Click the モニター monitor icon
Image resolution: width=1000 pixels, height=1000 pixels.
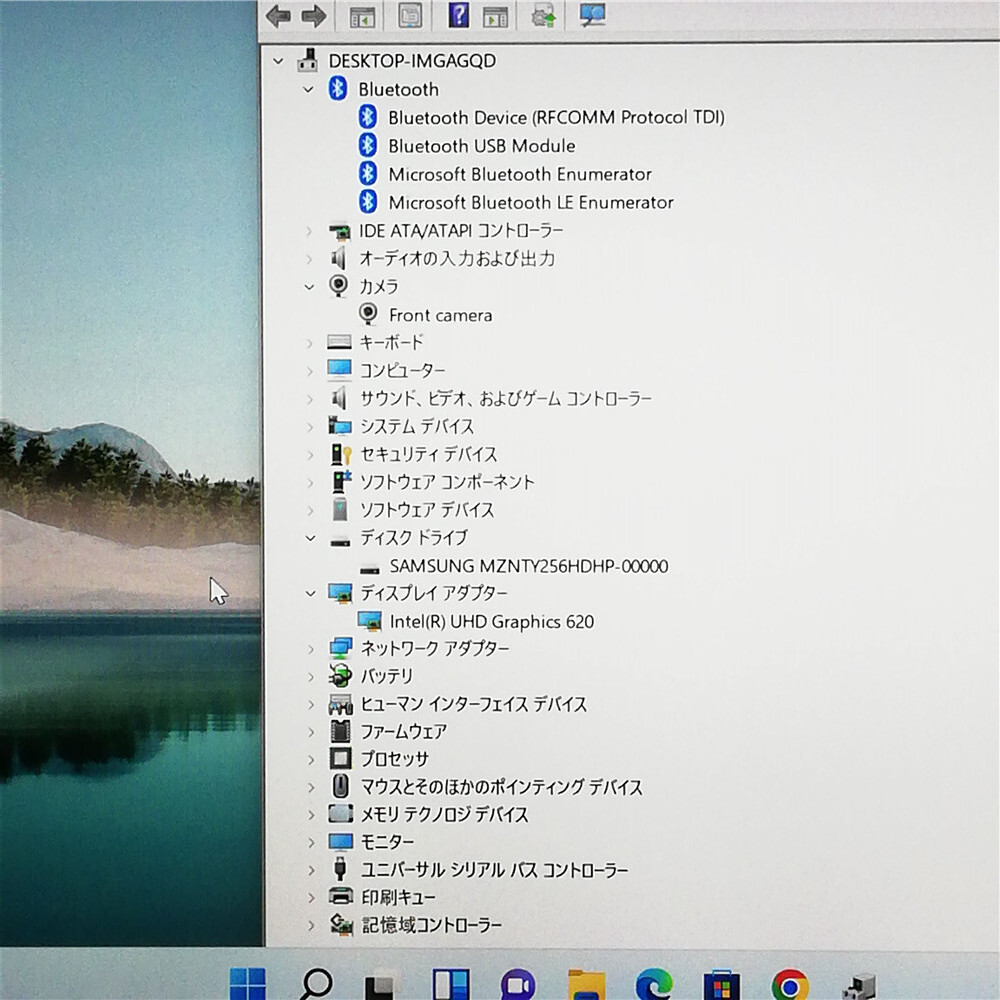tap(341, 842)
